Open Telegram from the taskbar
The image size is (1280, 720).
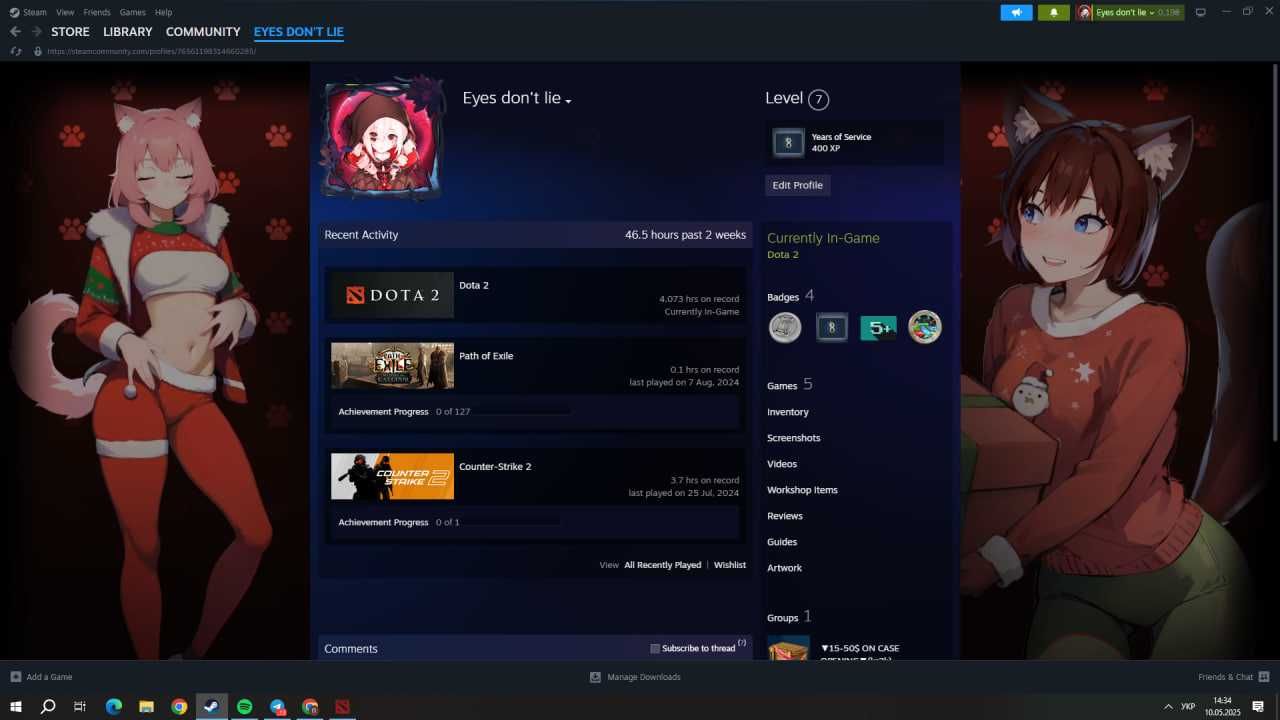pos(277,706)
